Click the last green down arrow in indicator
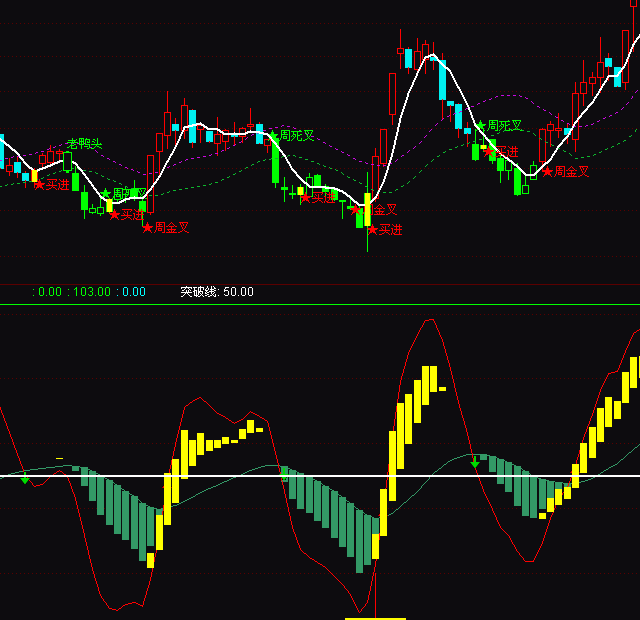640x620 pixels. [x=475, y=464]
